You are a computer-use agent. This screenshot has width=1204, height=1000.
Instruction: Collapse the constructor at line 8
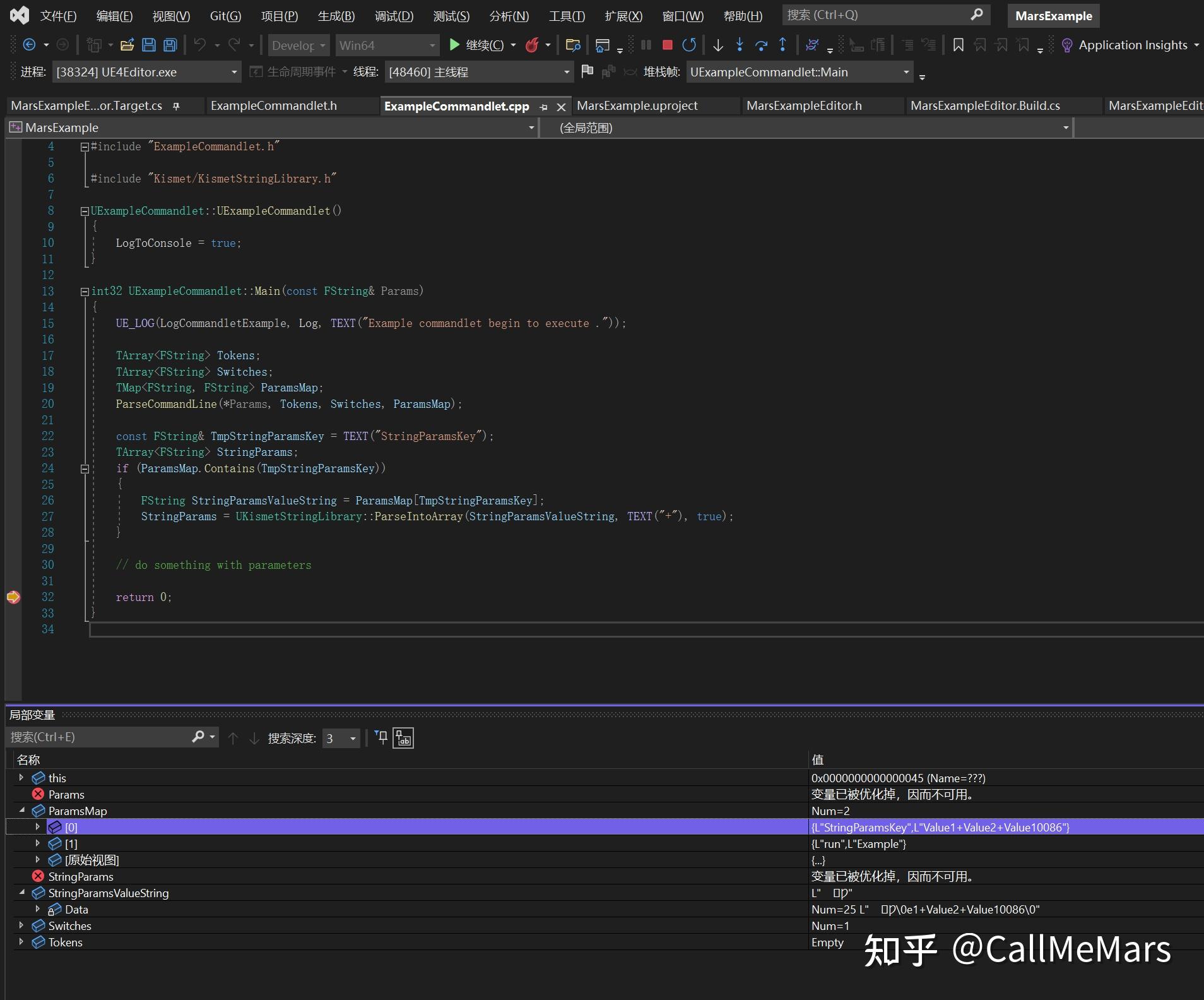85,211
